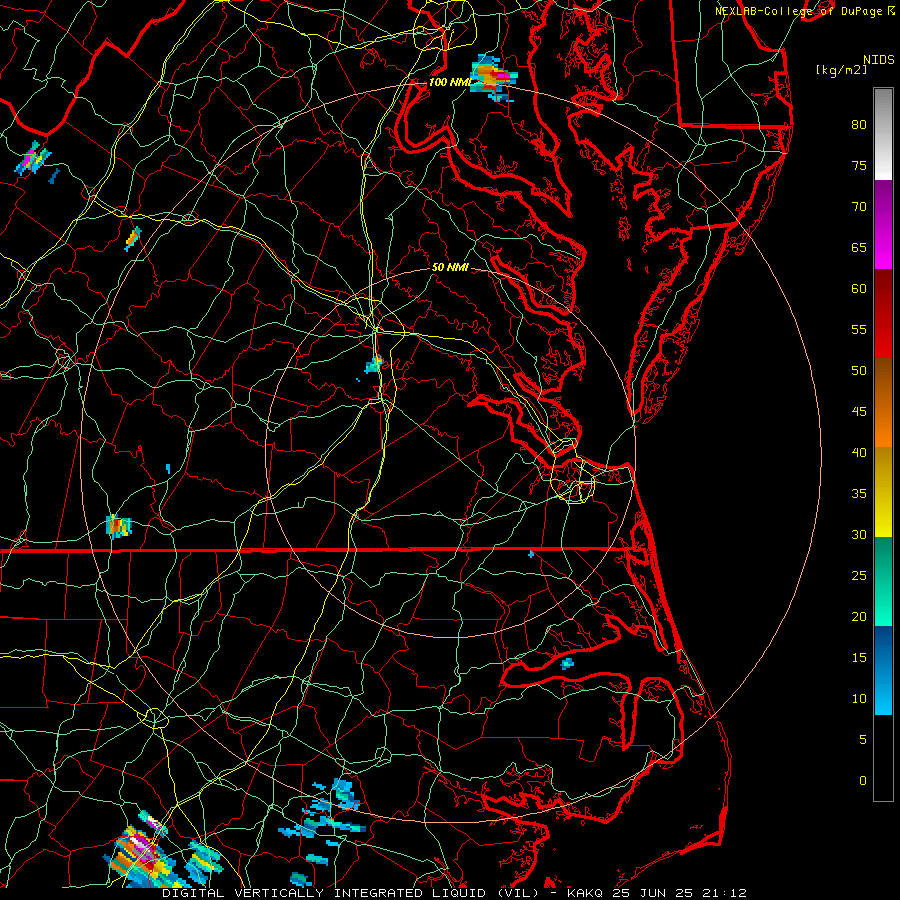Click the 55 value on the color scale
The image size is (900, 900).
coord(859,329)
